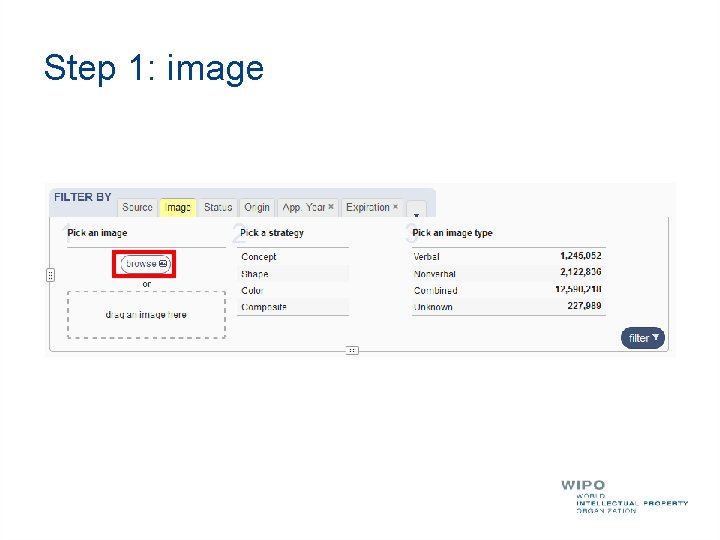The width and height of the screenshot is (720, 540).
Task: Choose the Composite strategy
Action: pyautogui.click(x=293, y=307)
